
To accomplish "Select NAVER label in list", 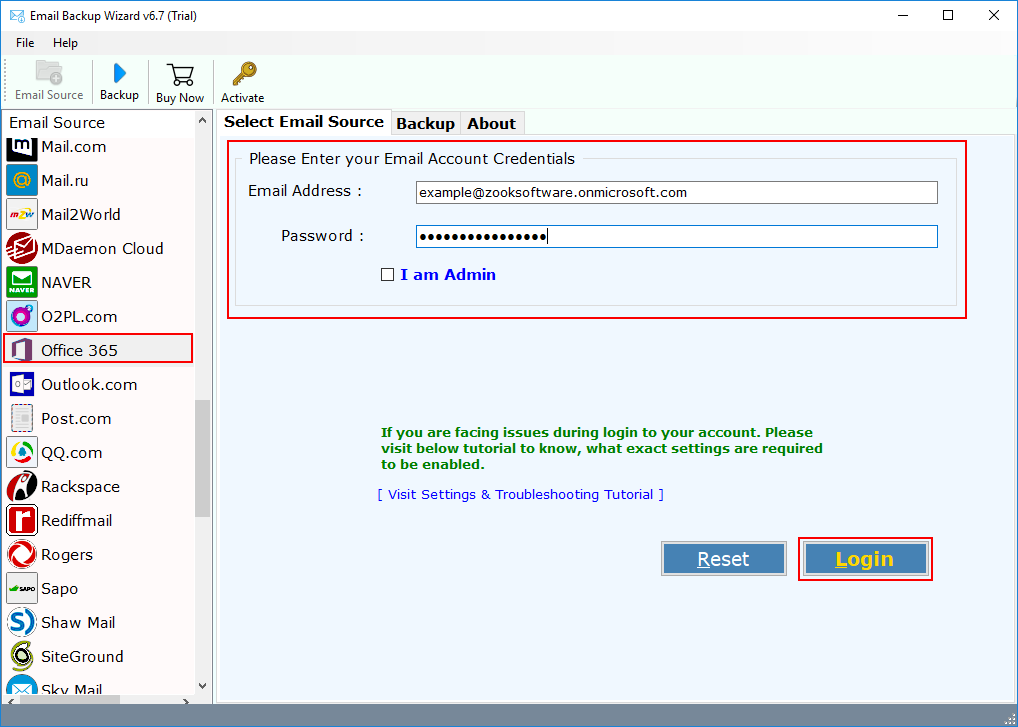I will (66, 283).
